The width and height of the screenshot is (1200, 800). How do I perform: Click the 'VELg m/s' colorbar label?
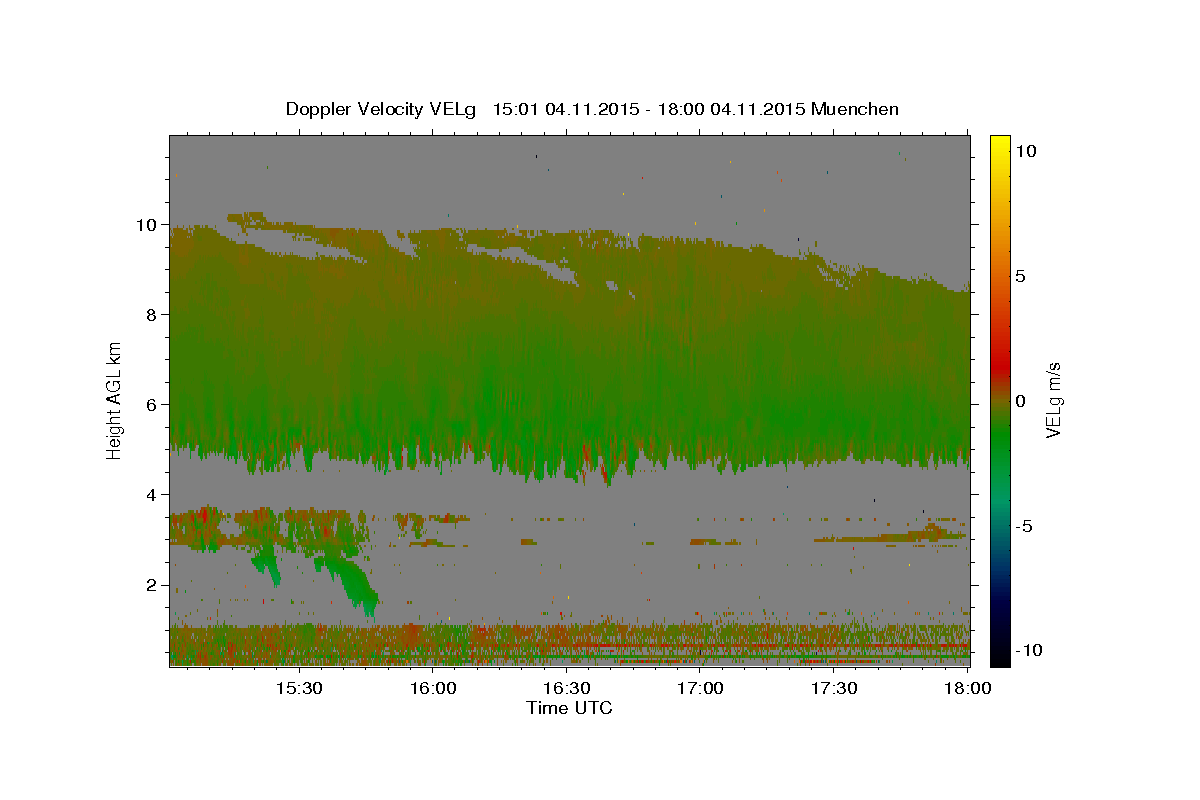tap(1054, 400)
